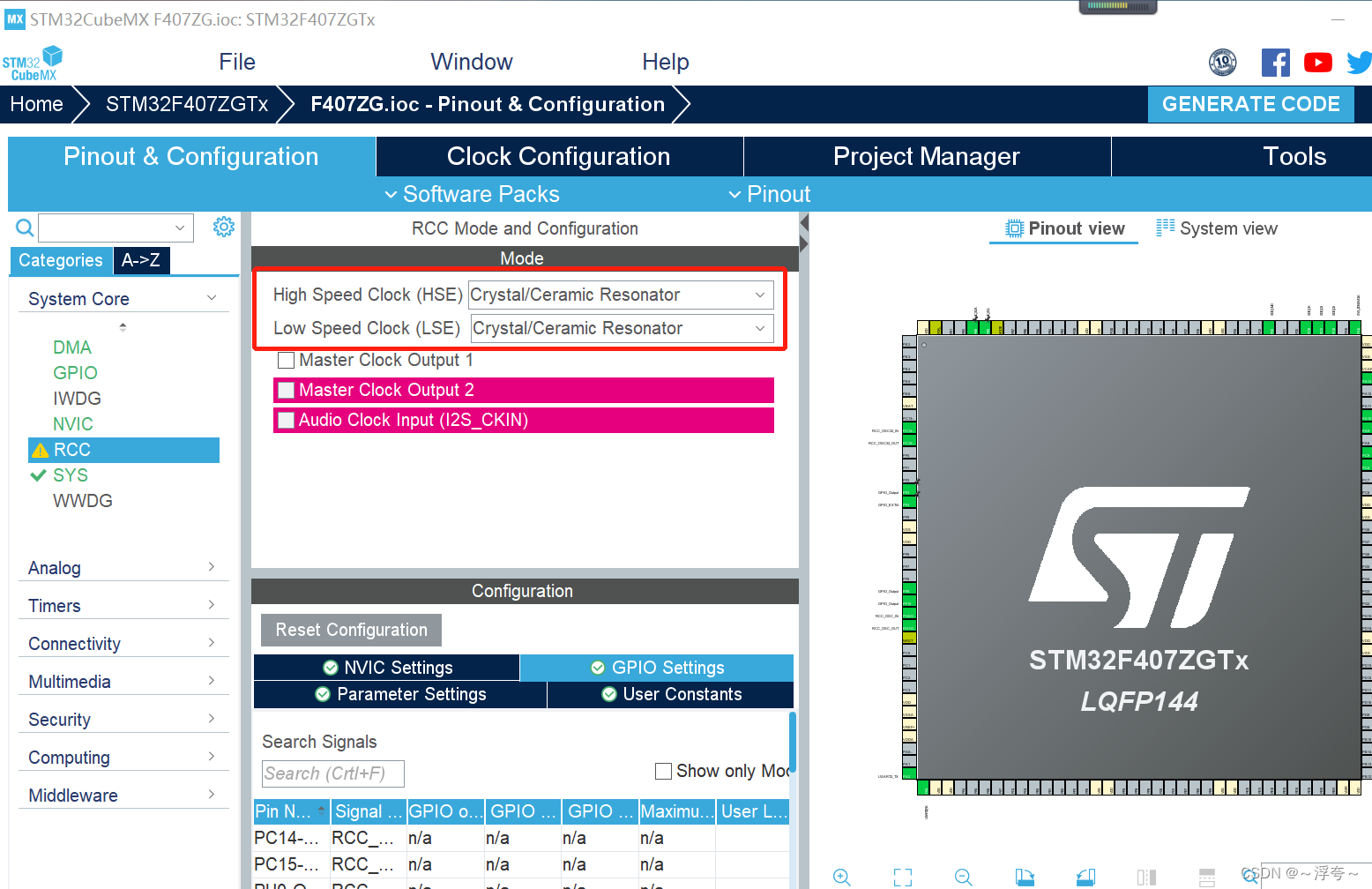Open the categories settings gear icon
This screenshot has width=1372, height=889.
(224, 227)
